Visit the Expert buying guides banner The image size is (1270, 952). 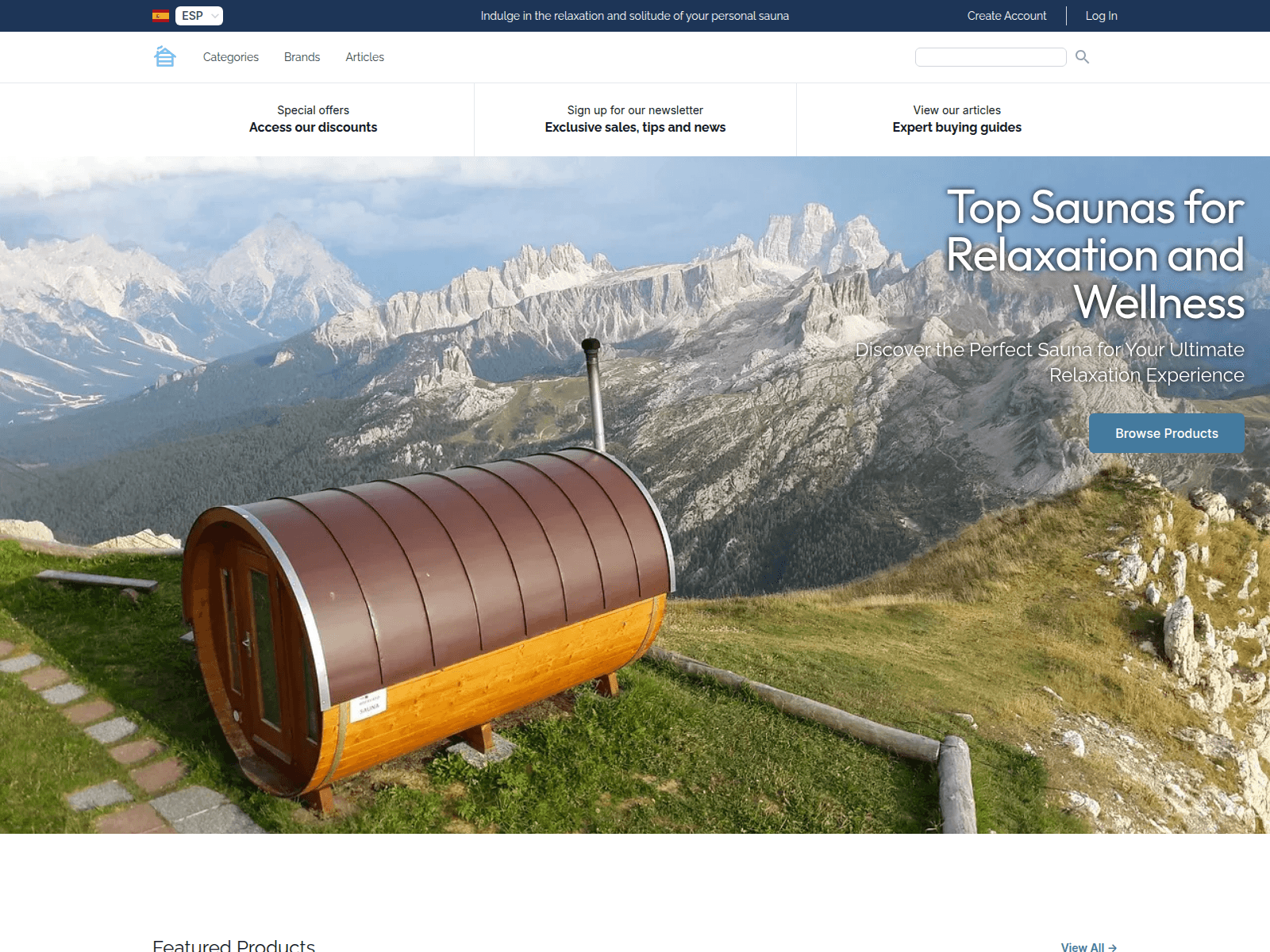pyautogui.click(x=956, y=119)
